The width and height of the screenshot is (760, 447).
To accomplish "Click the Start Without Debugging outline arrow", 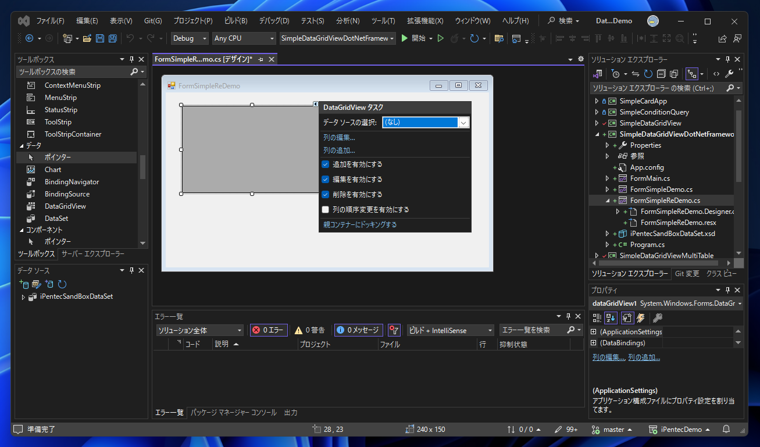I will pos(440,38).
